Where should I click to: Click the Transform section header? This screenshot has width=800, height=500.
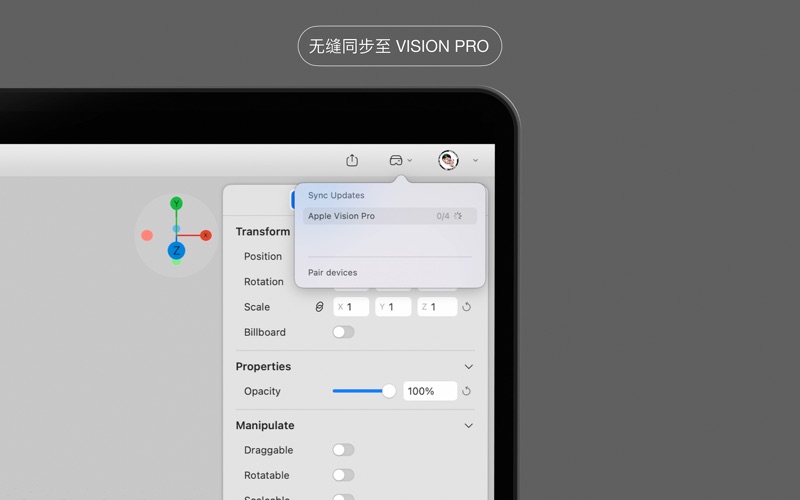263,232
